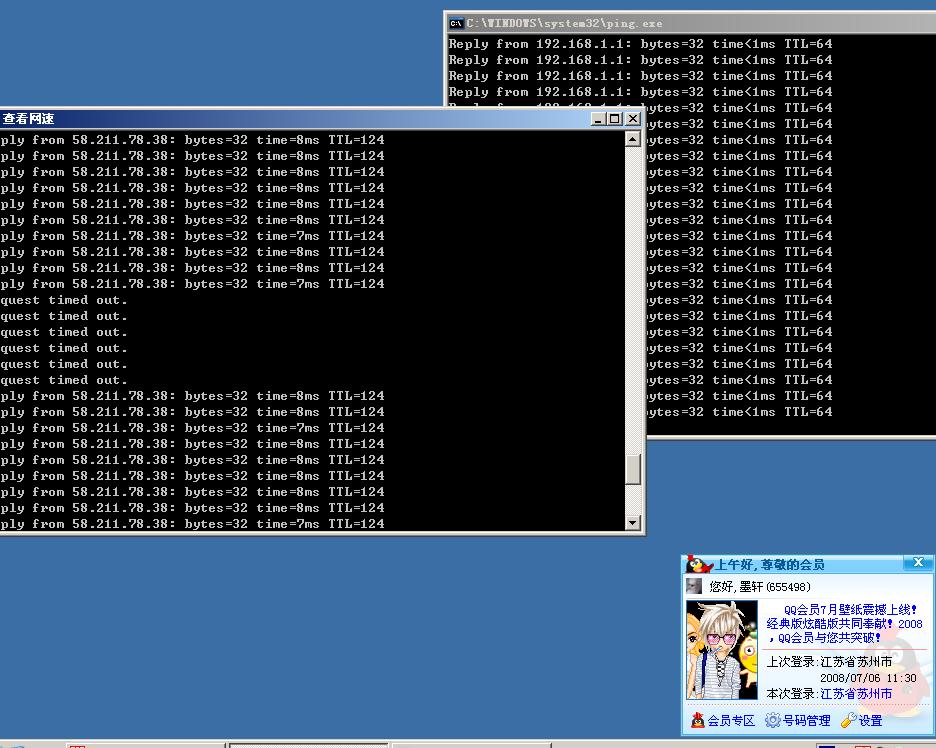Image resolution: width=936 pixels, height=748 pixels.
Task: Open the QQ show cartoon avatar image
Action: 721,650
